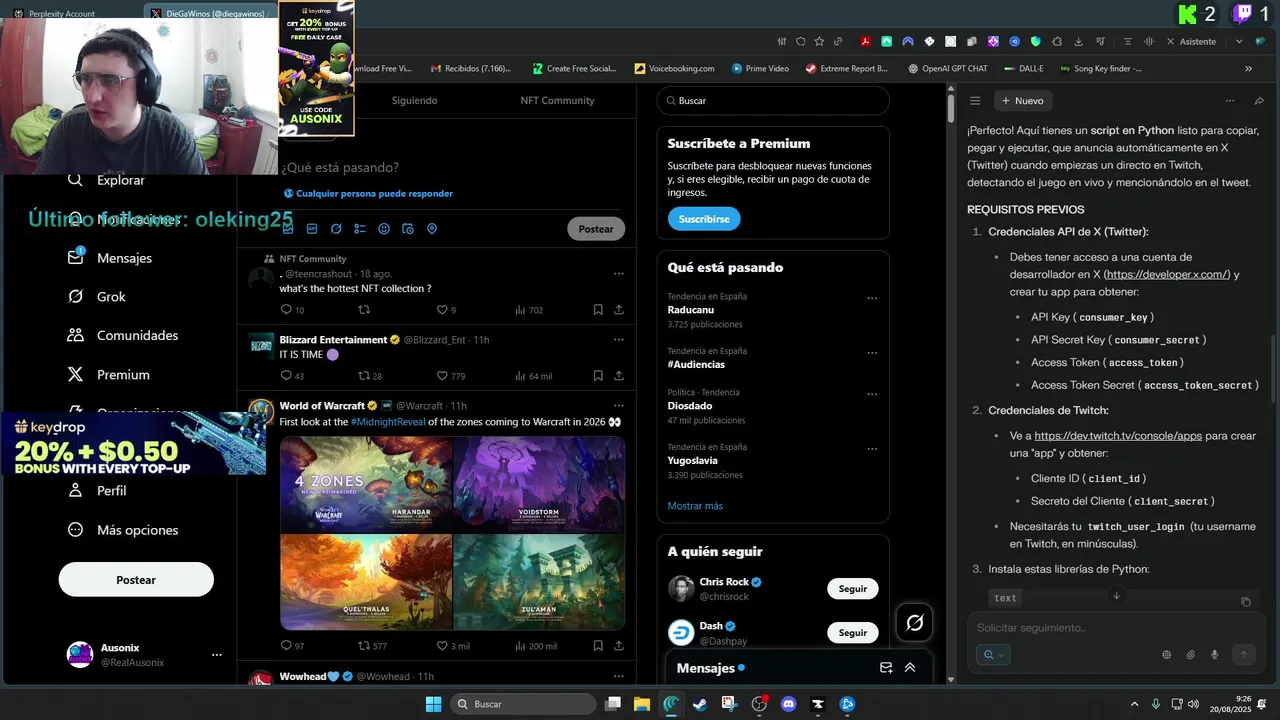Open more options on Blizzard post

pos(619,340)
